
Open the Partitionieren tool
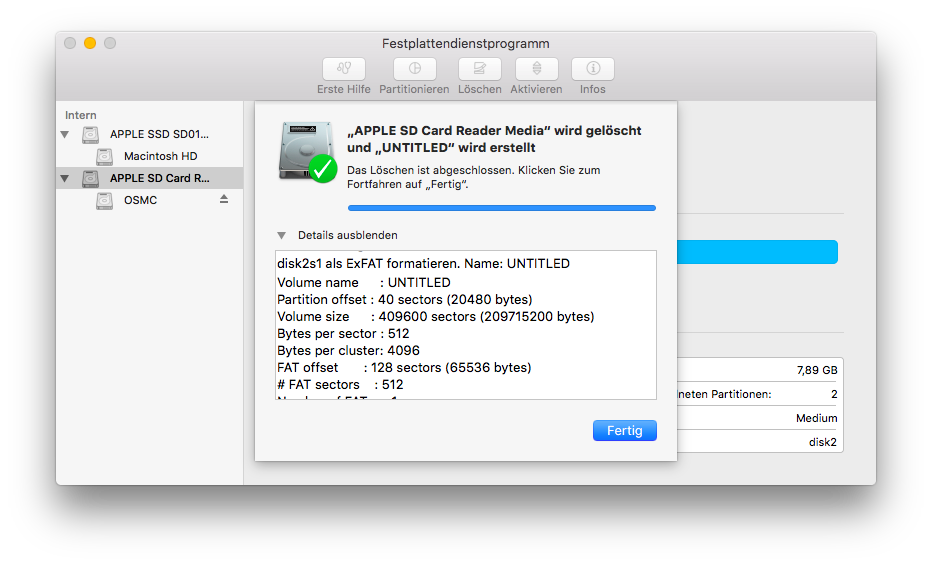coord(414,69)
